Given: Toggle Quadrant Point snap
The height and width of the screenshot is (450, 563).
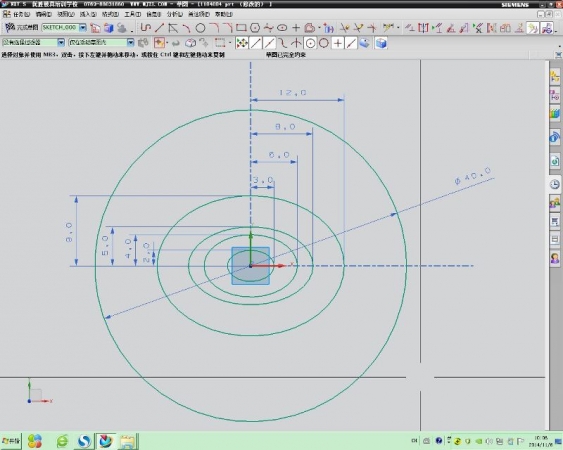Looking at the screenshot, I should pyautogui.click(x=324, y=43).
